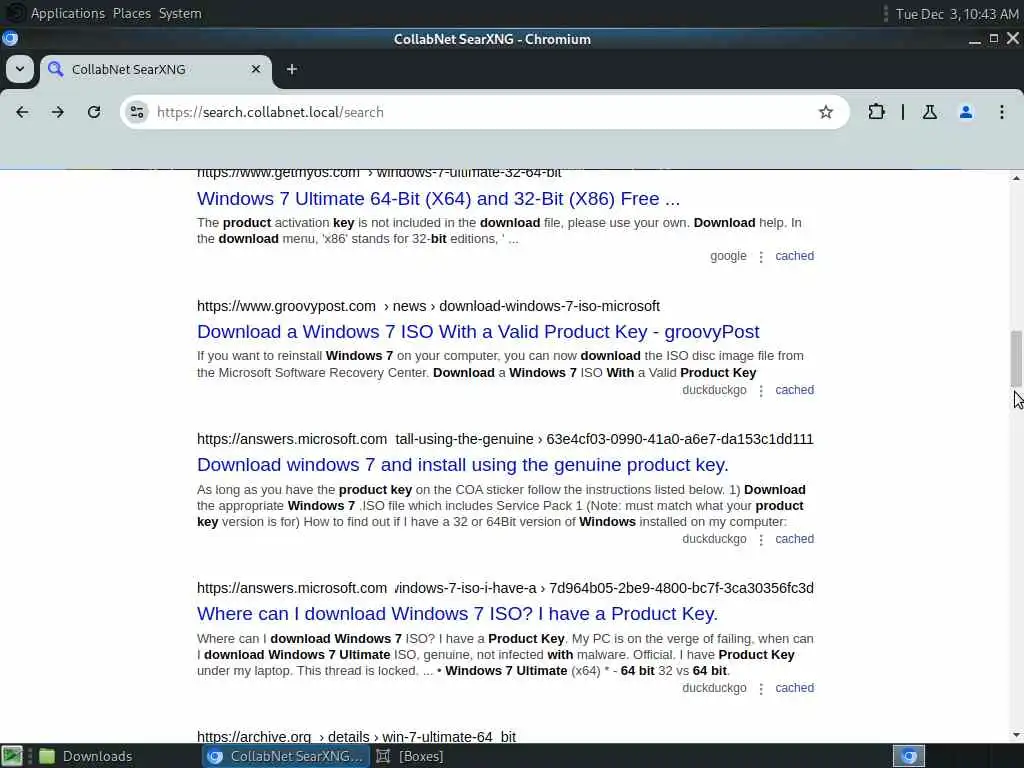Click Chromium icon in window title bar
Screen dimensions: 1024x768
[10, 39]
